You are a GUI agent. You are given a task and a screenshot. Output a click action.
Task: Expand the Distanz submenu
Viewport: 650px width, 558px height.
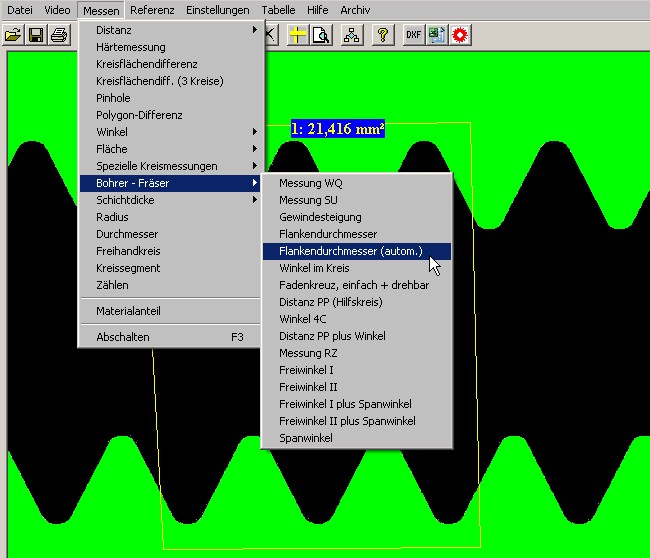click(170, 30)
